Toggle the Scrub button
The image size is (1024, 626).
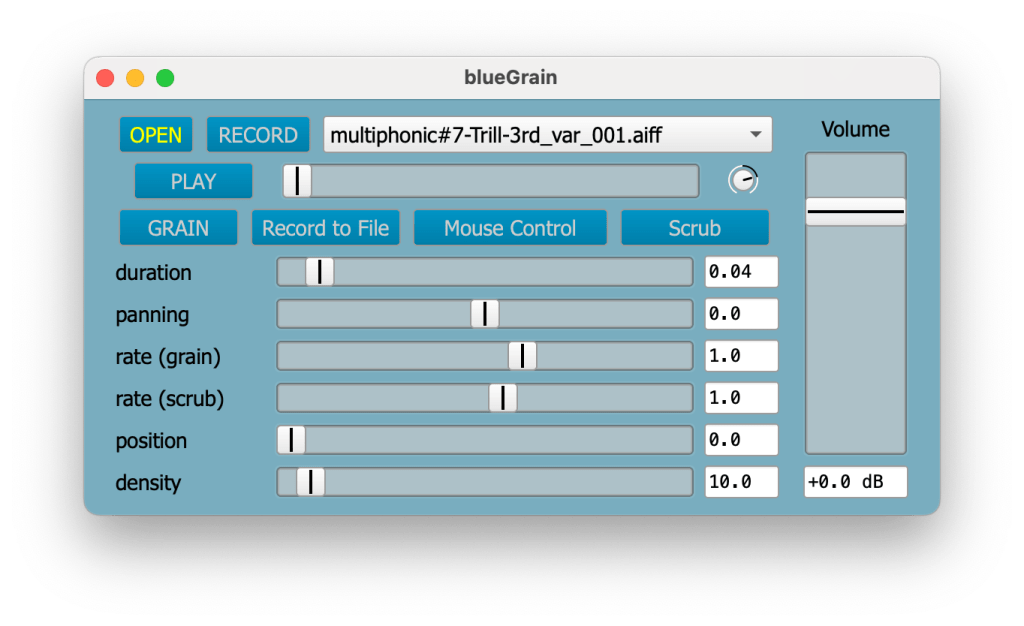694,228
